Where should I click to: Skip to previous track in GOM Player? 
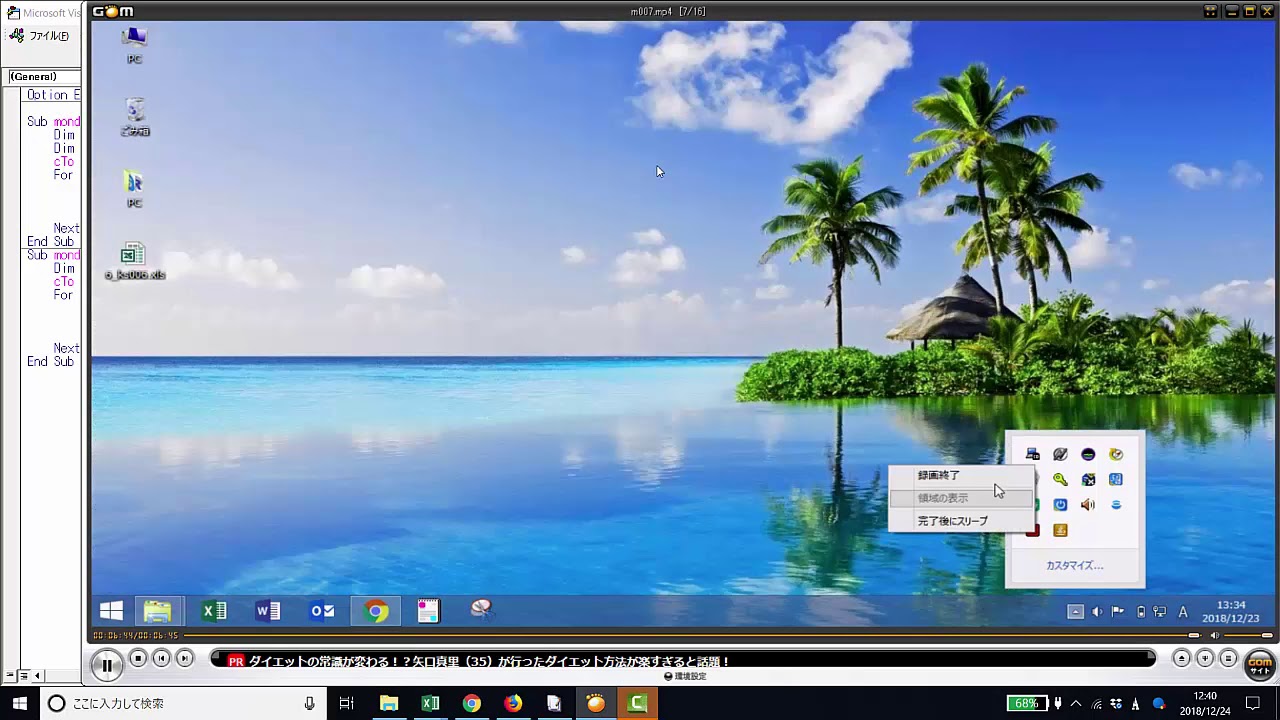[x=161, y=658]
